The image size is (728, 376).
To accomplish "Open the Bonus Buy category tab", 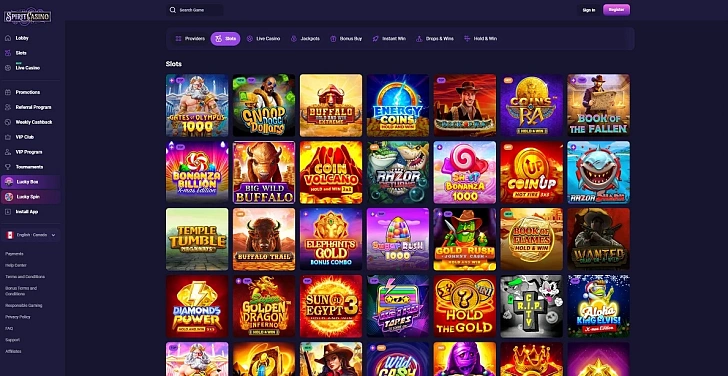I will 346,39.
